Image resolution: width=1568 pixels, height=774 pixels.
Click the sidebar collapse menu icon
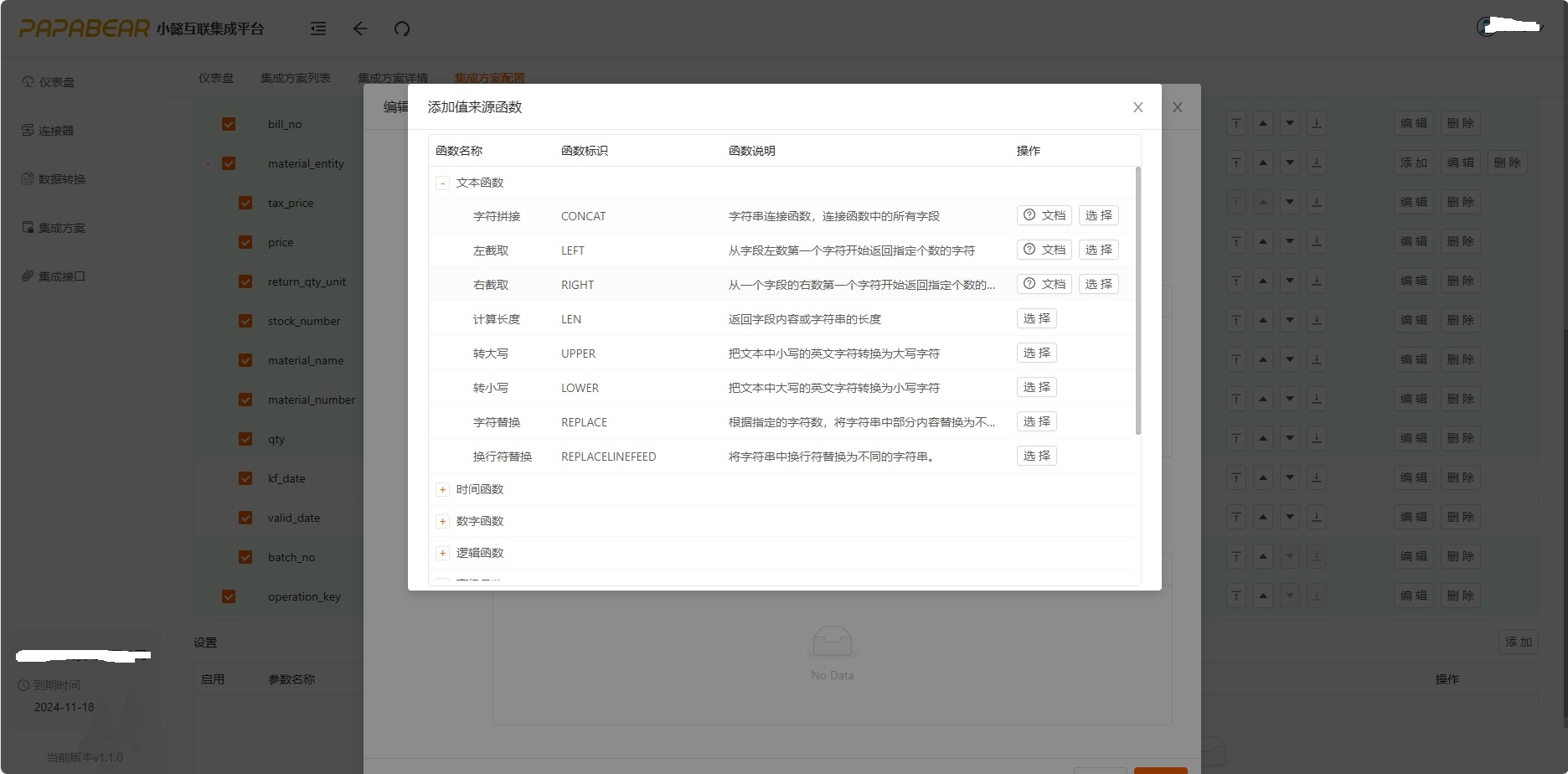tap(318, 28)
